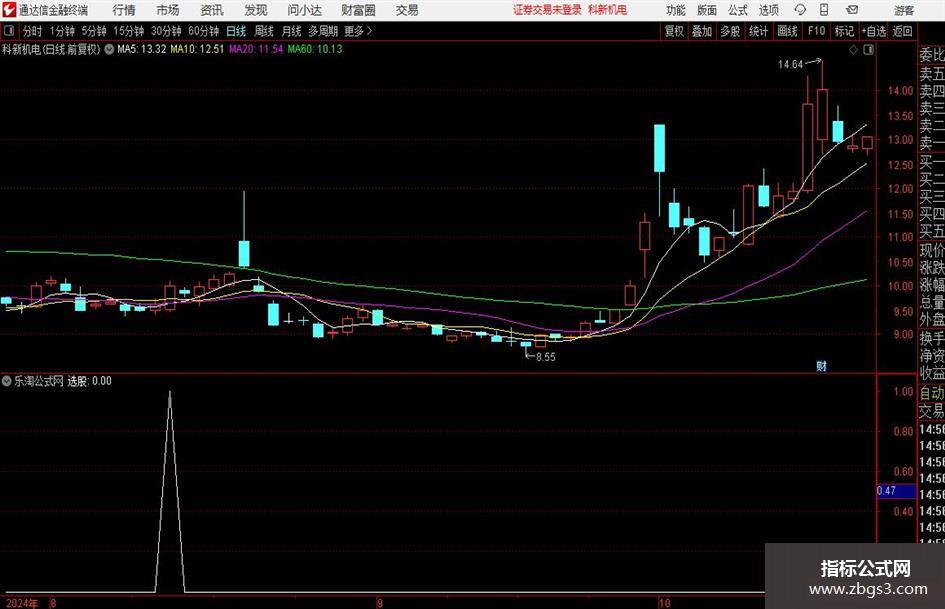Viewport: 945px width, 609px height.
Task: Open the 财富圈 menu
Action: pos(359,10)
